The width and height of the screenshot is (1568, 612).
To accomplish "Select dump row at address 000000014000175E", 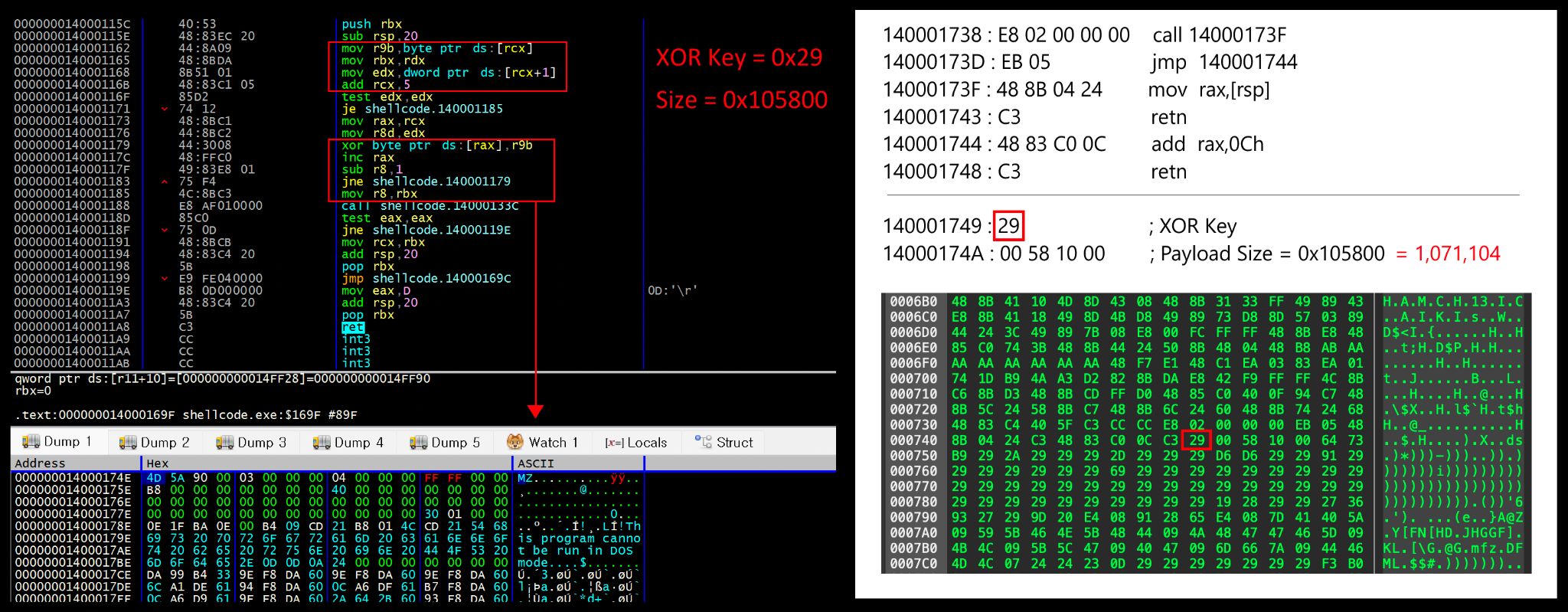I will (x=329, y=489).
